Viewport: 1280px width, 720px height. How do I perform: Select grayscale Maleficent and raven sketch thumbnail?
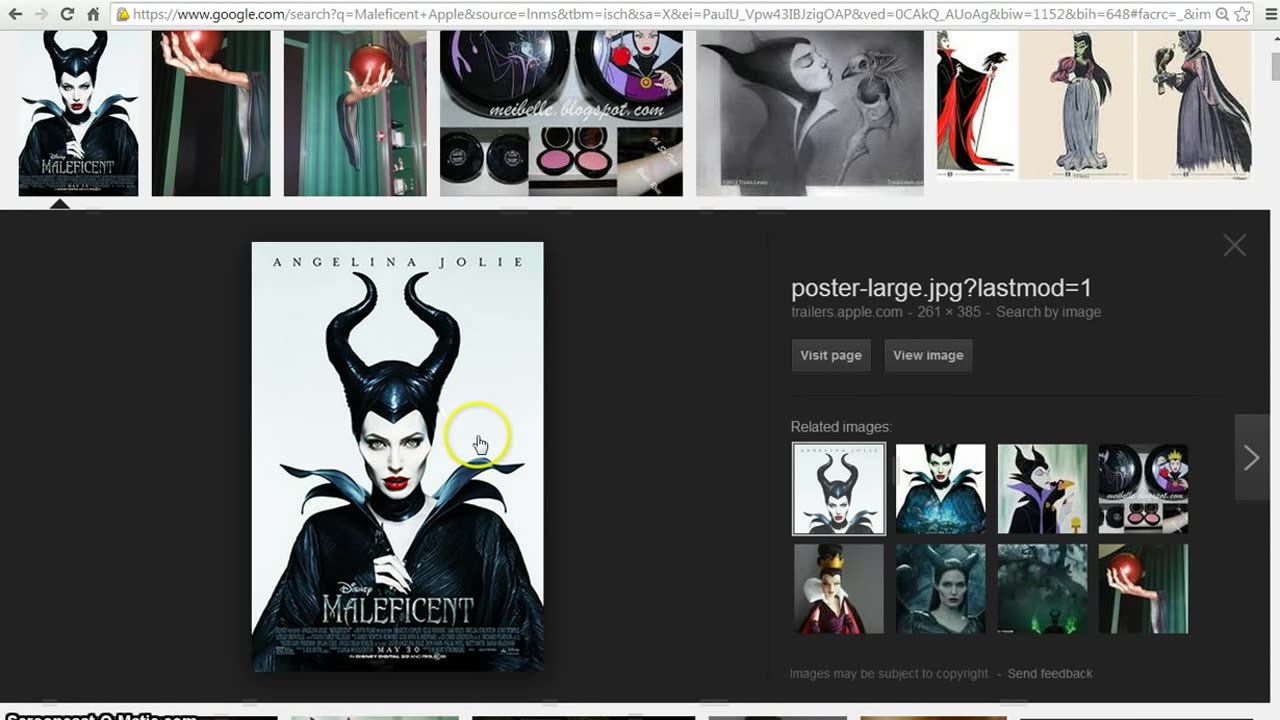point(810,113)
